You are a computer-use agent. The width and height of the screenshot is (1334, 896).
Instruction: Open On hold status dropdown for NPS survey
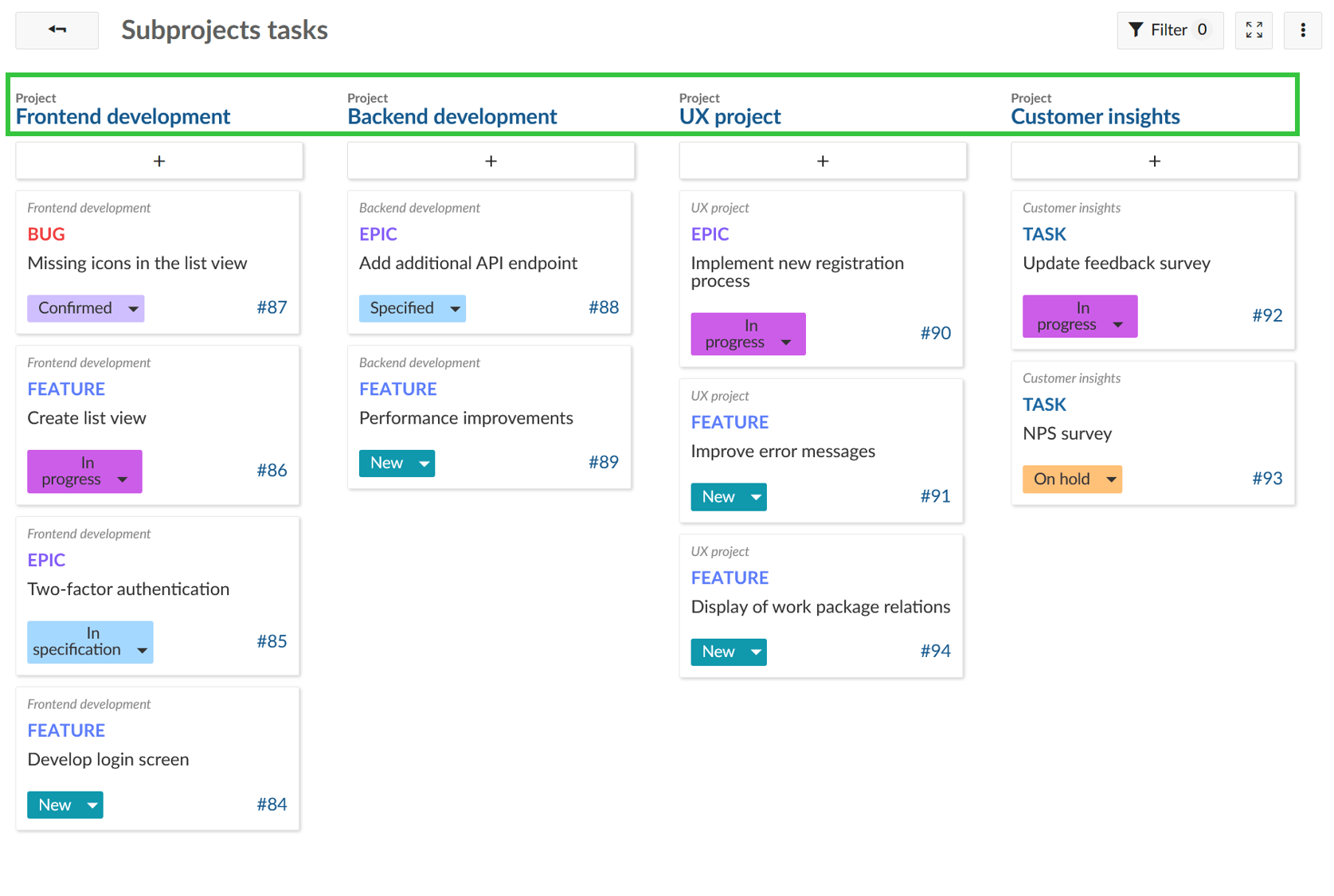click(1071, 479)
